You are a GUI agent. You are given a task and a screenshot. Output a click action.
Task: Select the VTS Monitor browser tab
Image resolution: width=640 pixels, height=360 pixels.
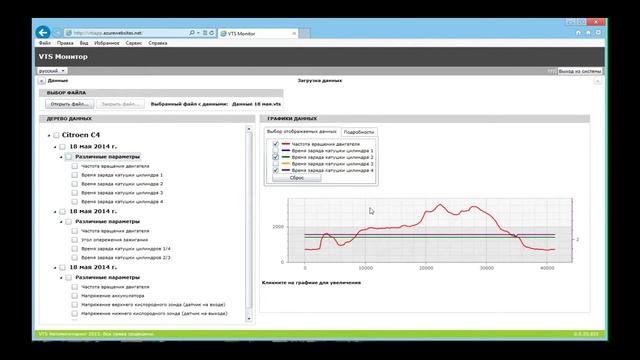pyautogui.click(x=258, y=33)
